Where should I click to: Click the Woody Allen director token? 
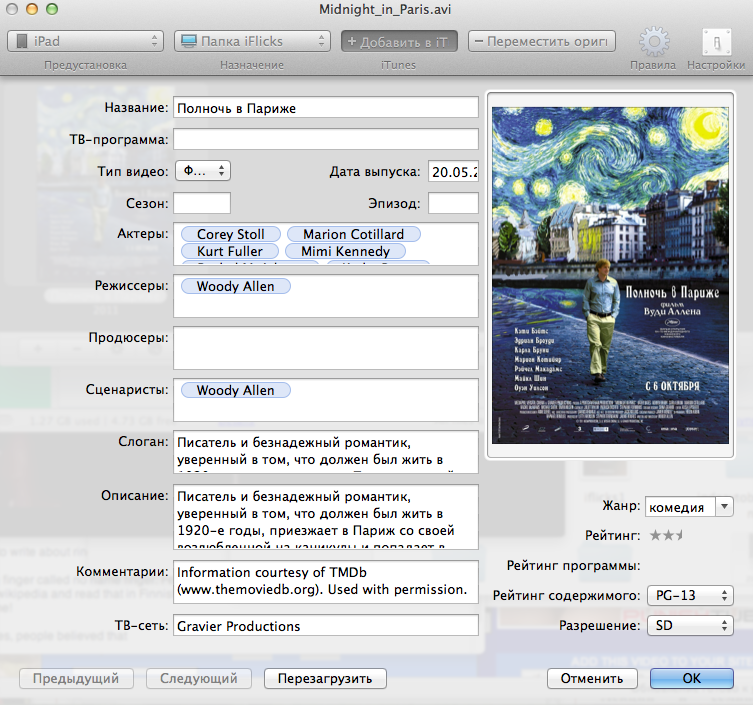[x=236, y=286]
